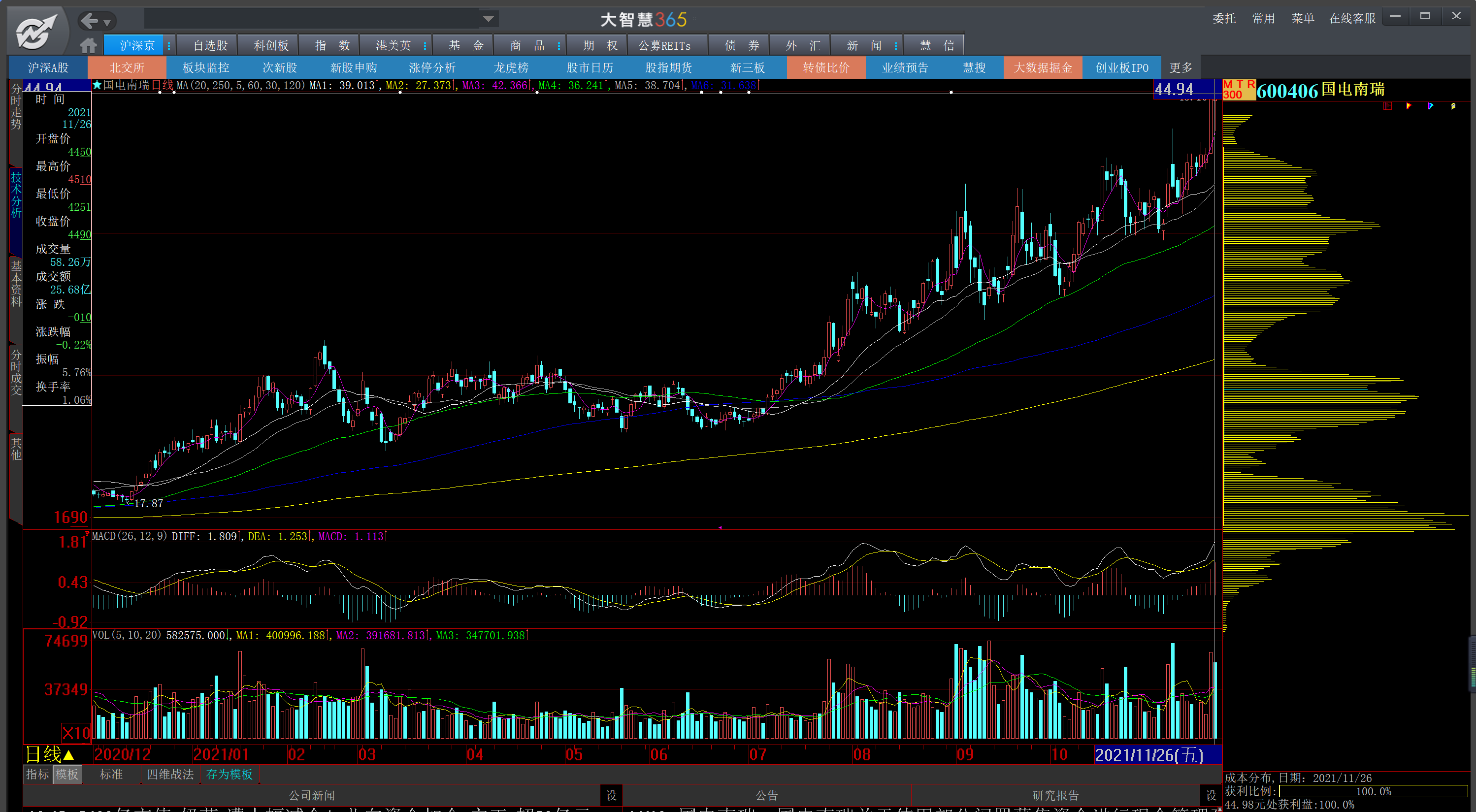
Task: Open the 龙虎榜 tab
Action: tap(511, 67)
